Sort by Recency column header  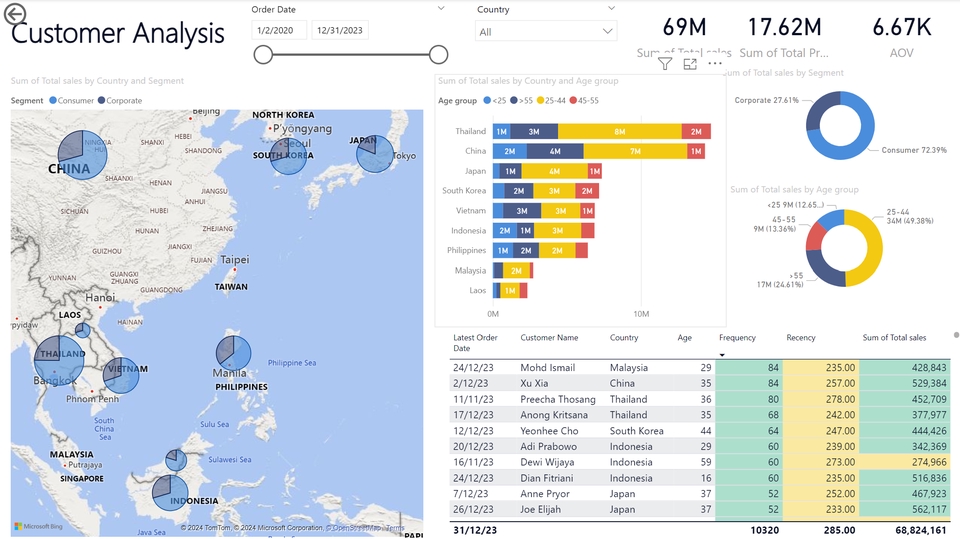[801, 337]
